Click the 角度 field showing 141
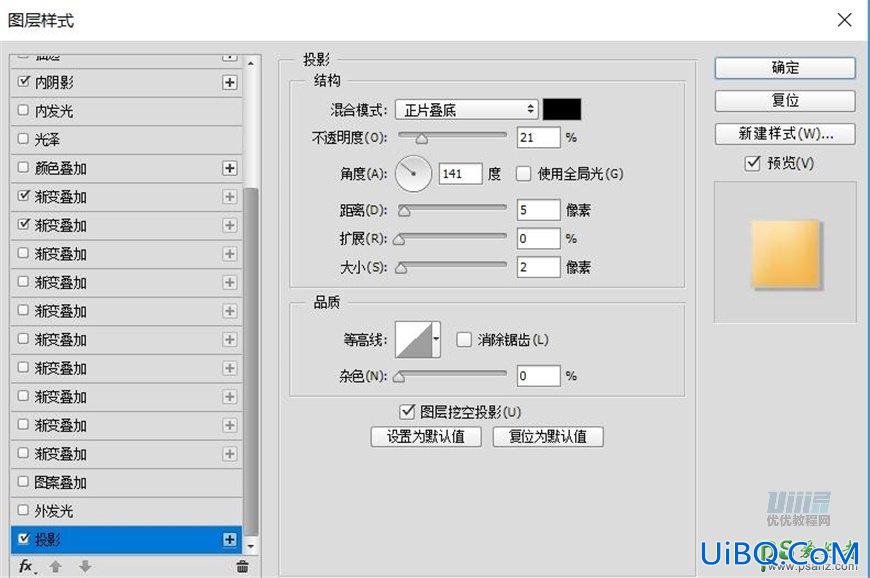870x578 pixels. tap(461, 174)
